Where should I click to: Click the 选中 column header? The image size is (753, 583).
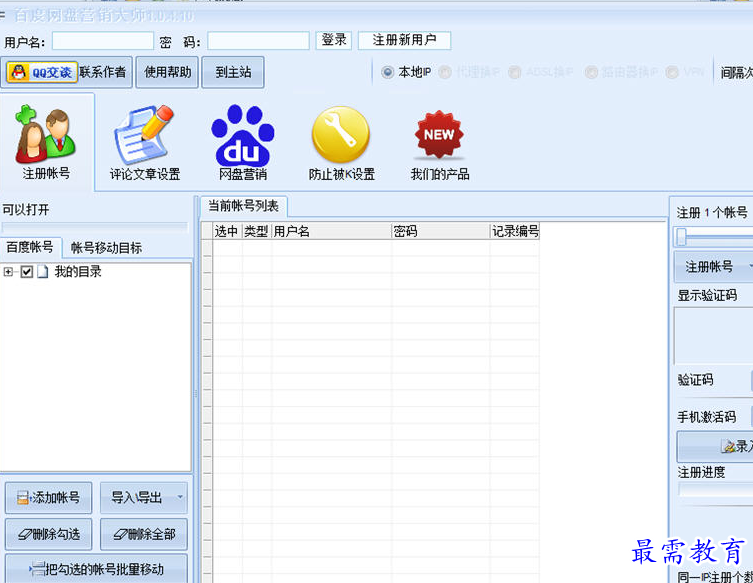[228, 231]
